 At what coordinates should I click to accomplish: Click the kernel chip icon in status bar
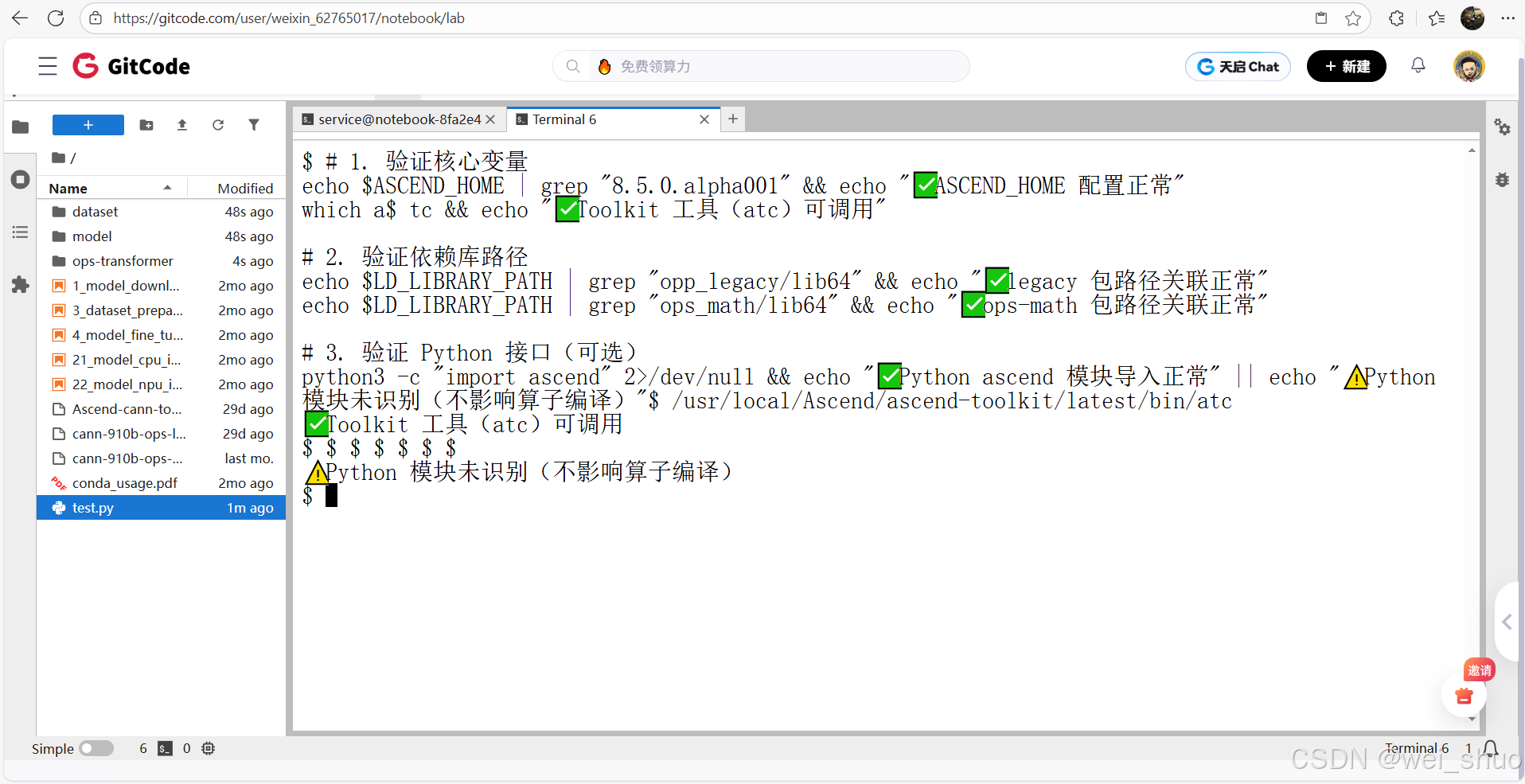pyautogui.click(x=209, y=748)
